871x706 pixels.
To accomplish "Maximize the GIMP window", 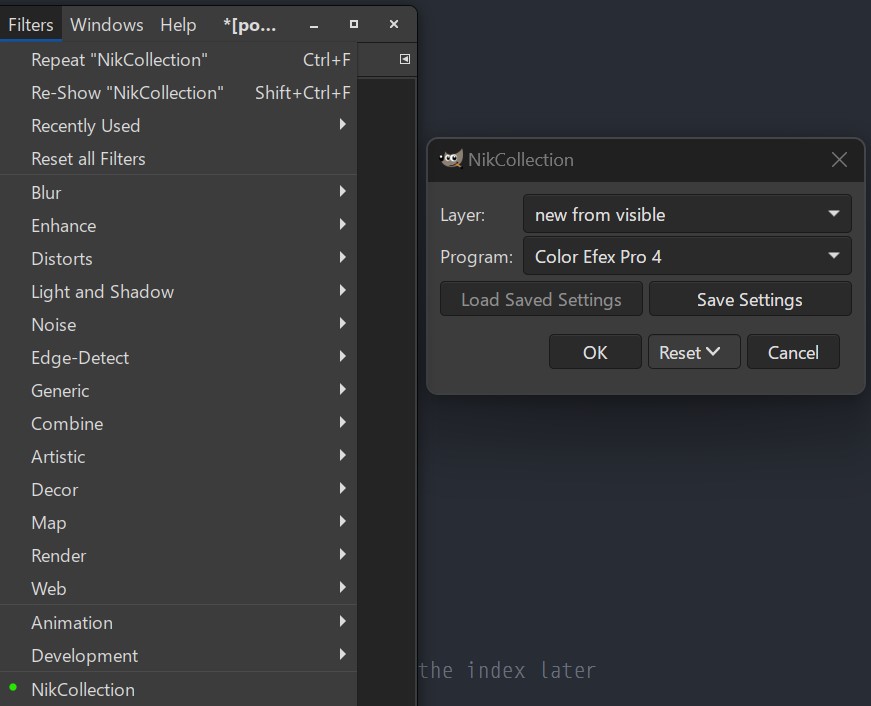I will coord(353,24).
